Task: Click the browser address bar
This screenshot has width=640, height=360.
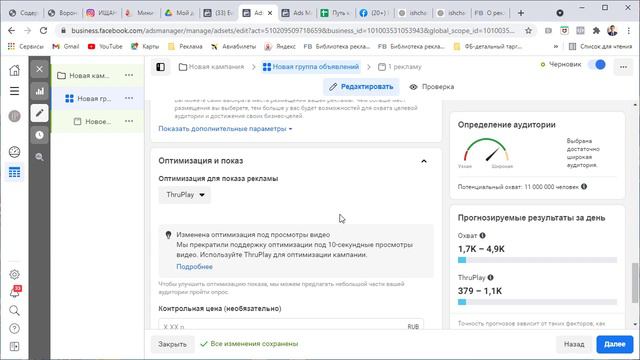Action: [x=292, y=31]
